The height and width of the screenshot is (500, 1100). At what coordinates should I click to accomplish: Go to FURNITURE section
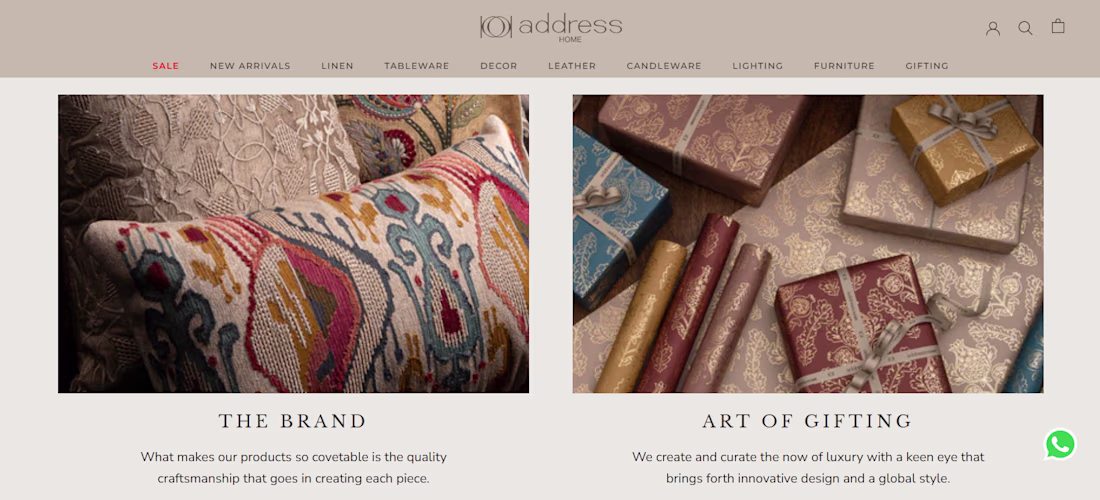[844, 66]
